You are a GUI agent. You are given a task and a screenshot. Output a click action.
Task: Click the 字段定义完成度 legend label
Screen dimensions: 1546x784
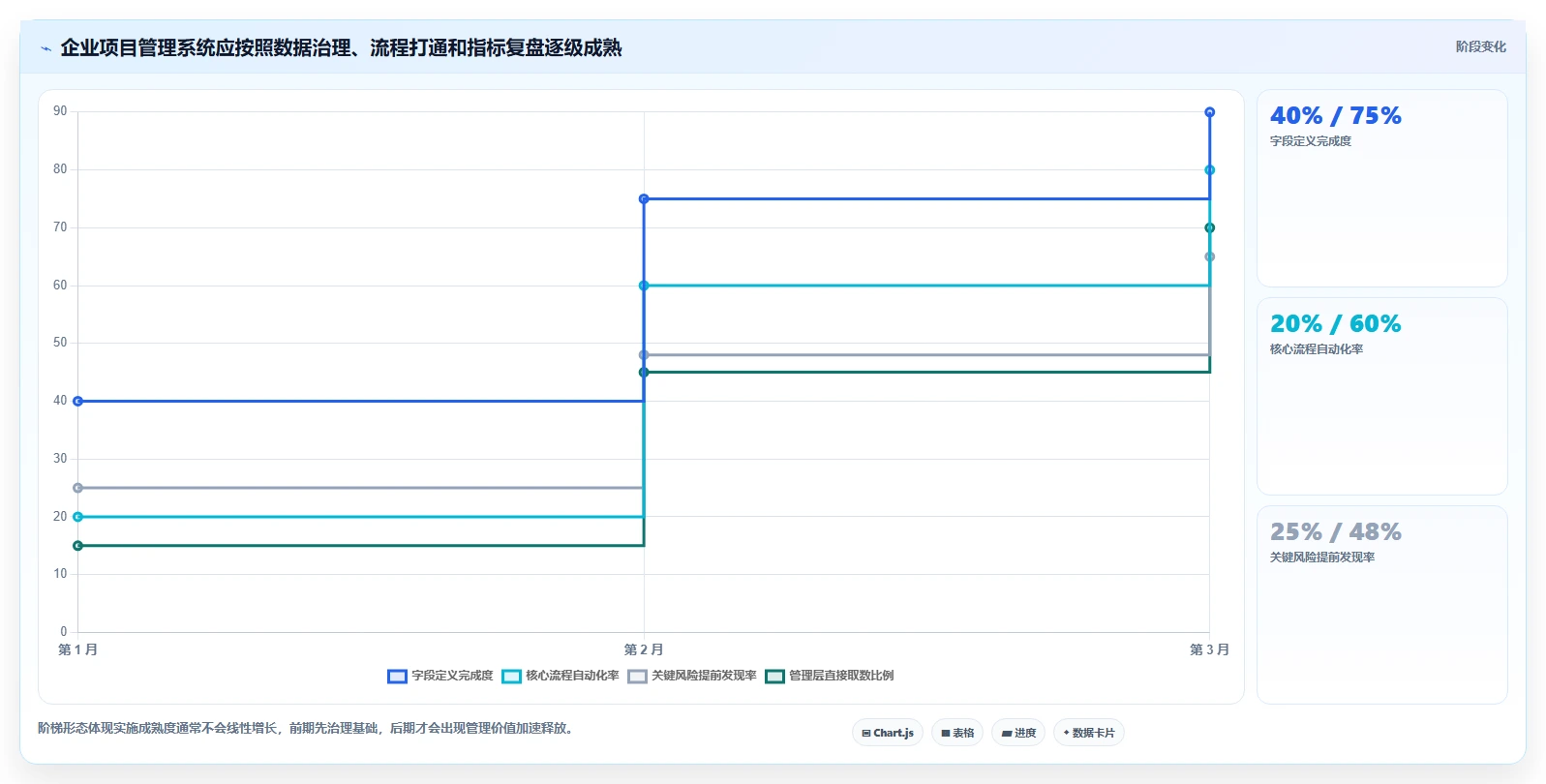pos(452,676)
